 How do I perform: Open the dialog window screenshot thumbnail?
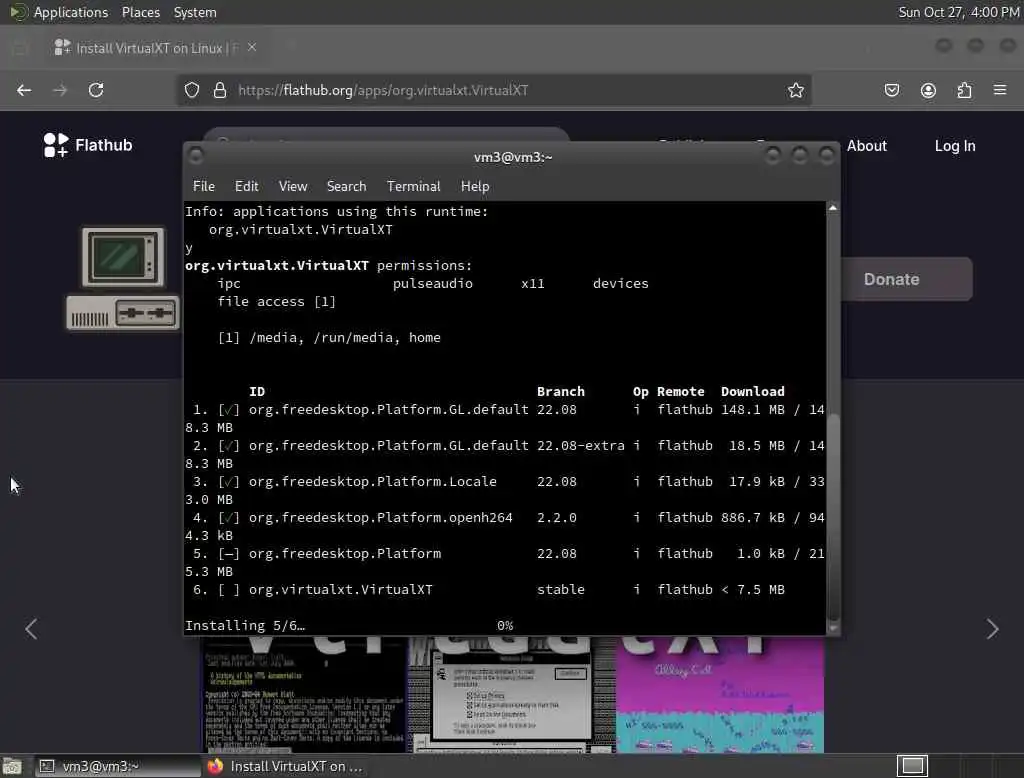pos(511,694)
